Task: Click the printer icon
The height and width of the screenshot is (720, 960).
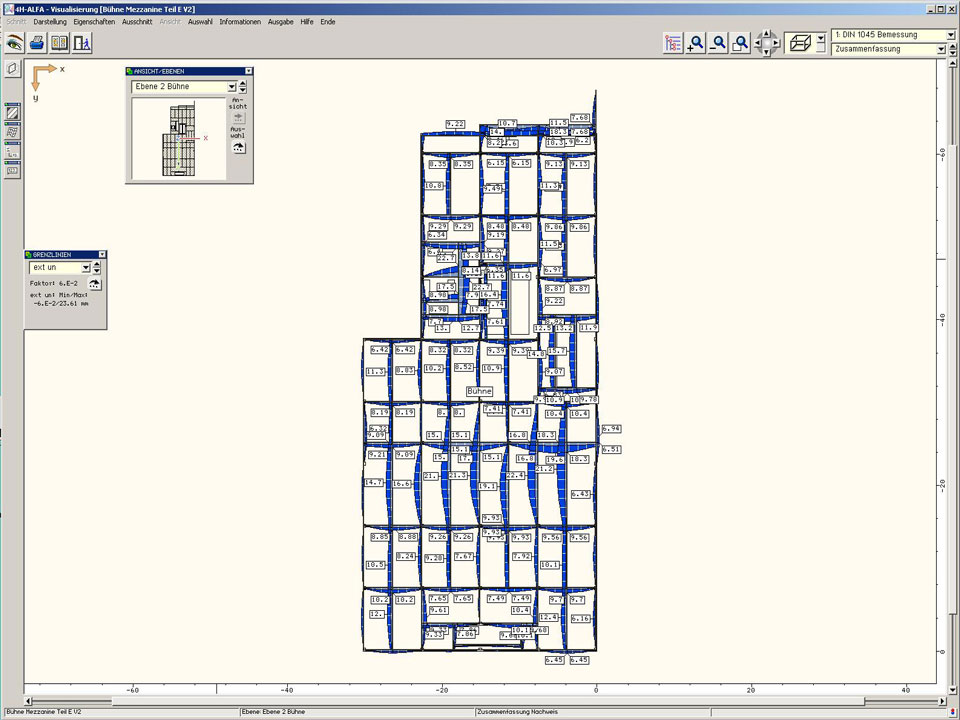Action: tap(37, 43)
